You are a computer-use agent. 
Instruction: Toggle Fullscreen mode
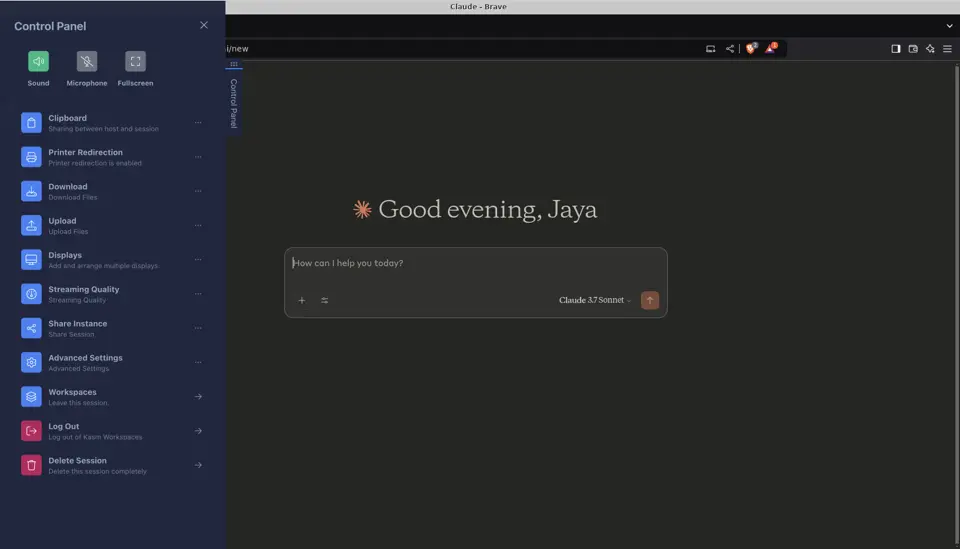(x=135, y=61)
